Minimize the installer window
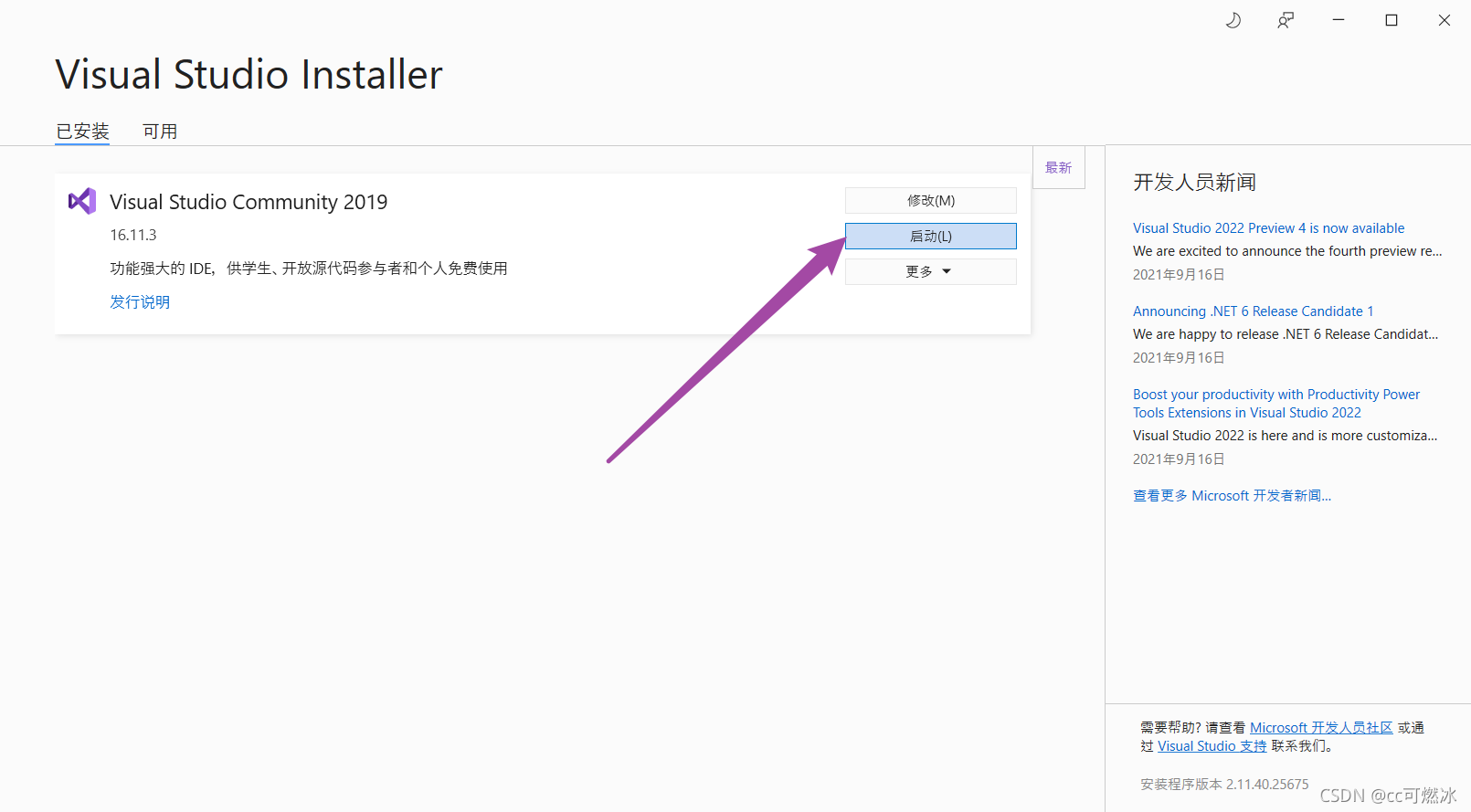The image size is (1471, 812). click(x=1339, y=20)
